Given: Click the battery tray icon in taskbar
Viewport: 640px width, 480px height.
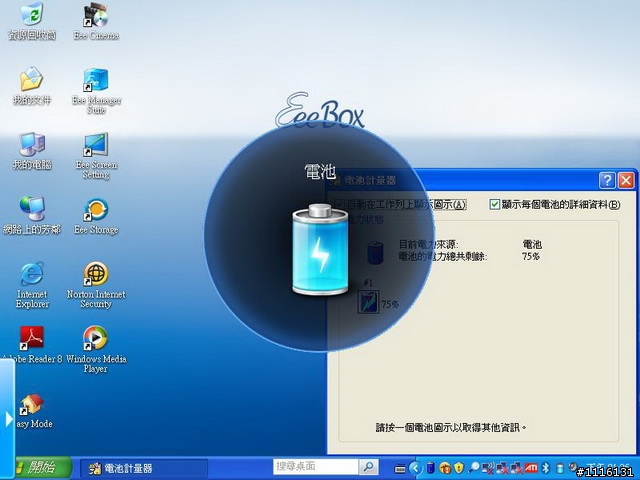Looking at the screenshot, I should pos(430,468).
